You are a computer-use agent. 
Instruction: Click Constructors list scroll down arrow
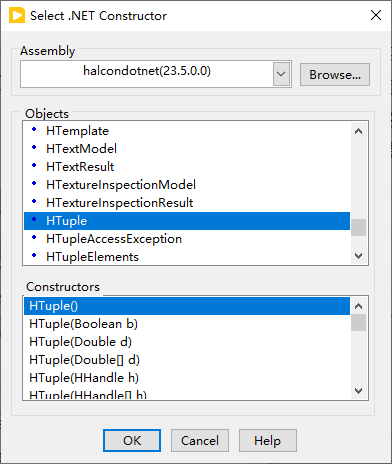coord(359,391)
